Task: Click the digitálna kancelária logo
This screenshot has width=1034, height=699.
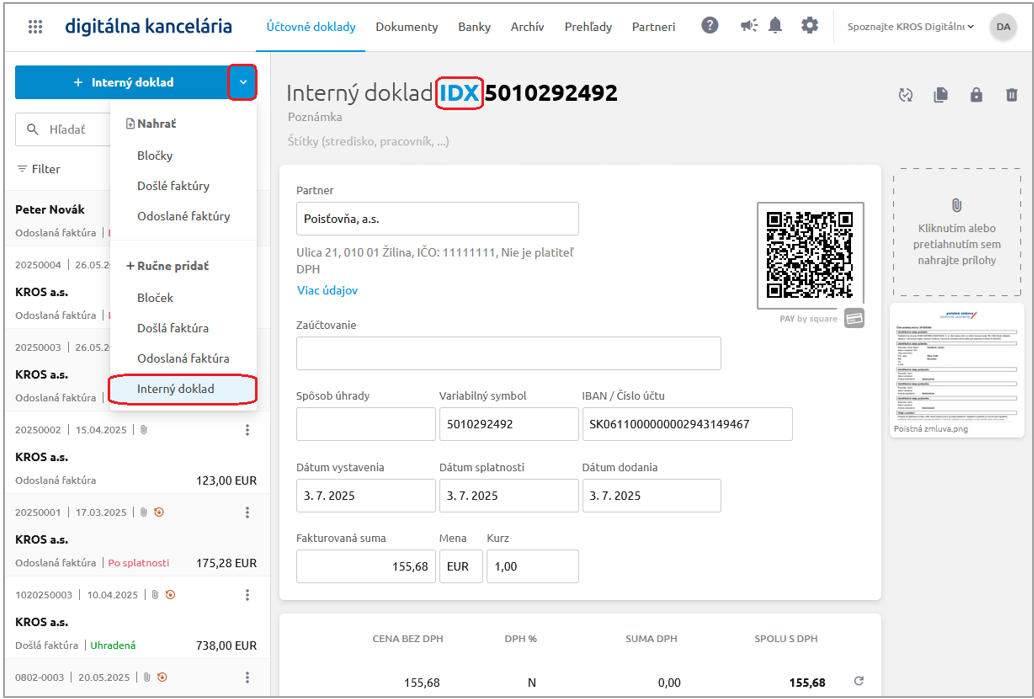Action: [148, 26]
